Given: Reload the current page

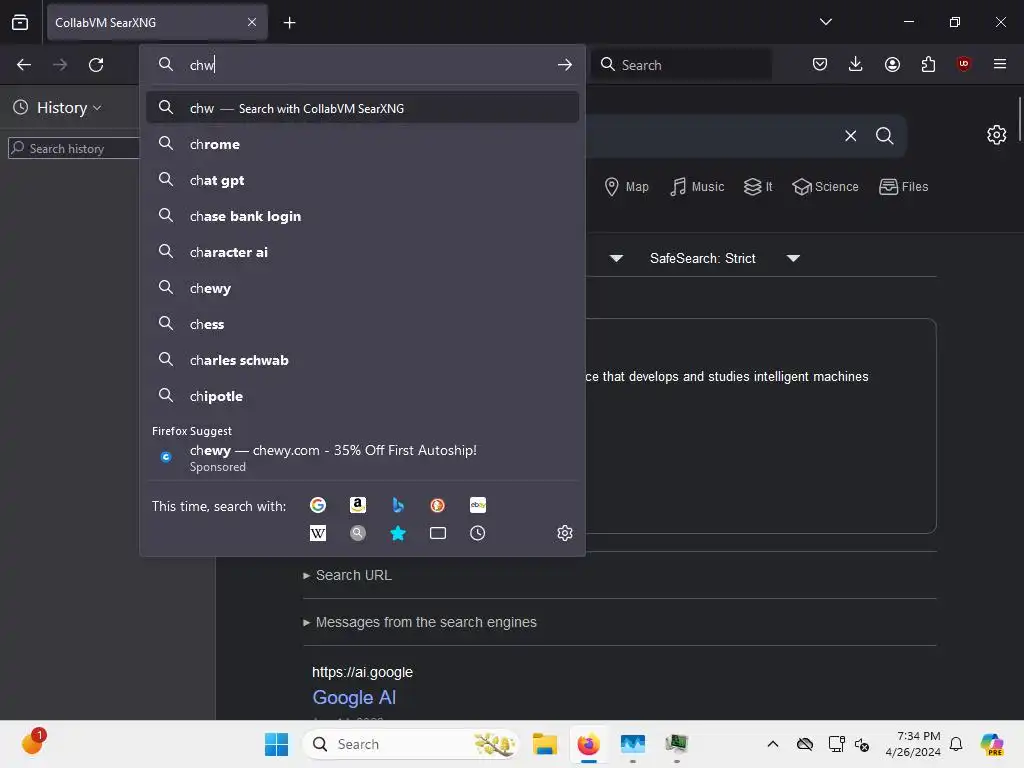Looking at the screenshot, I should pos(96,65).
